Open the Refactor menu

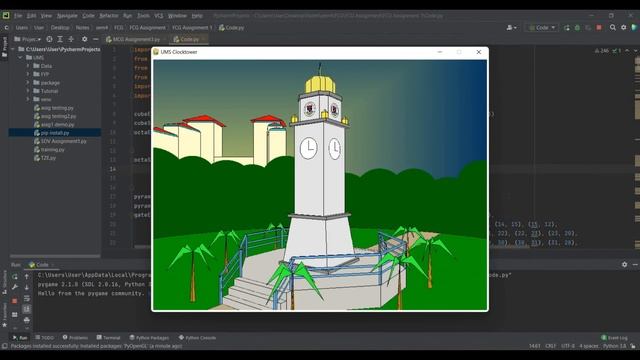click(109, 16)
